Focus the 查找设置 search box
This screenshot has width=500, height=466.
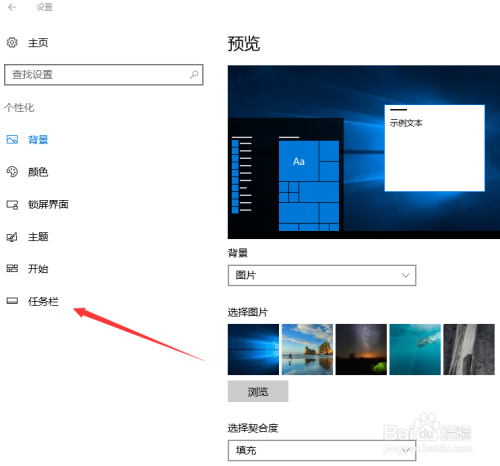[104, 75]
